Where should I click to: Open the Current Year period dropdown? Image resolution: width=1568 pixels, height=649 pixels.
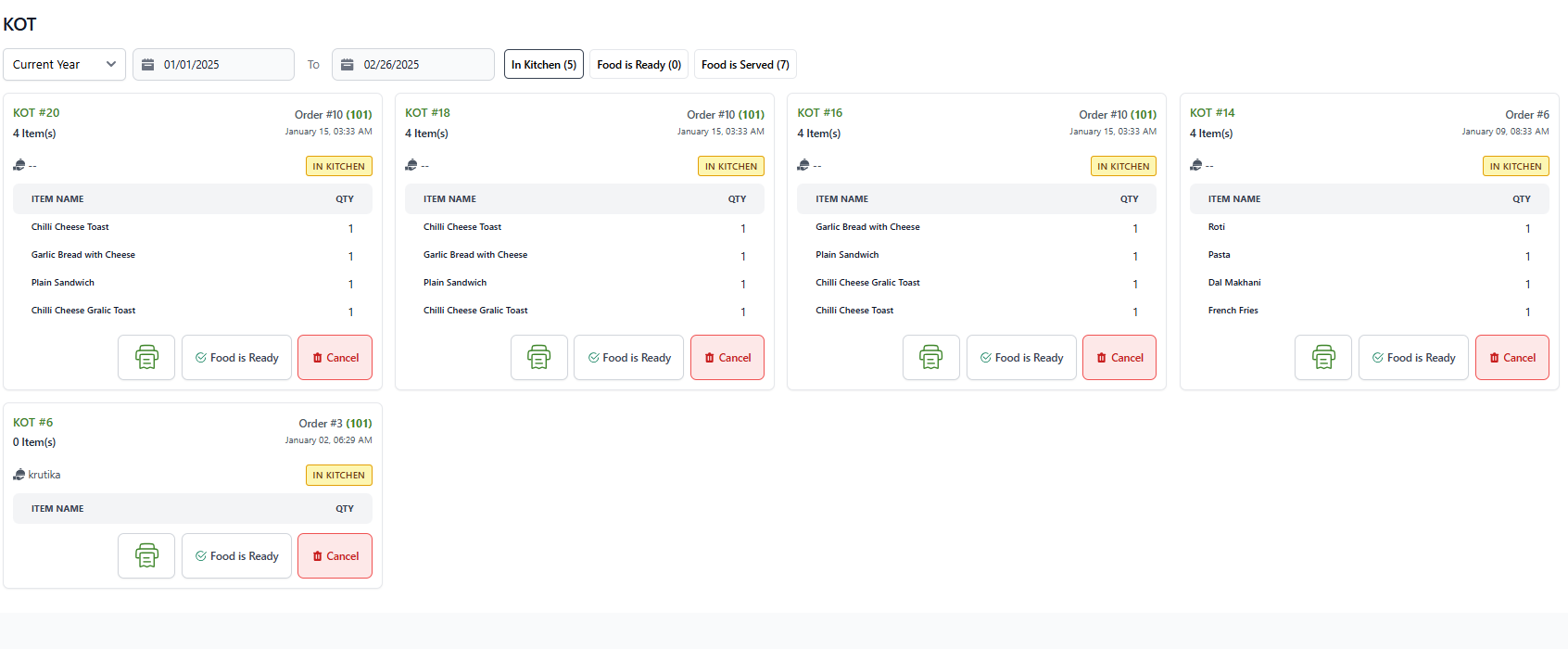click(64, 65)
